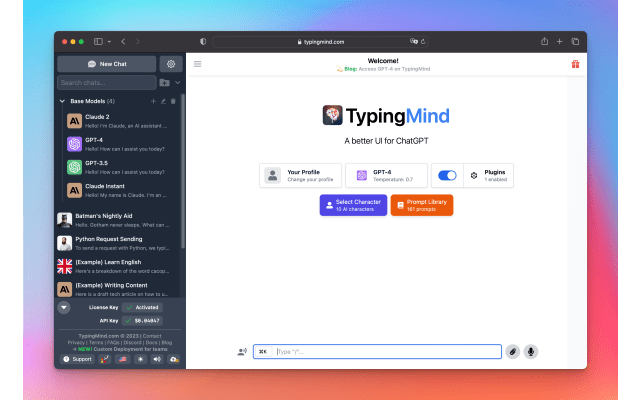640x400 pixels.
Task: Click the message input field
Action: point(377,351)
